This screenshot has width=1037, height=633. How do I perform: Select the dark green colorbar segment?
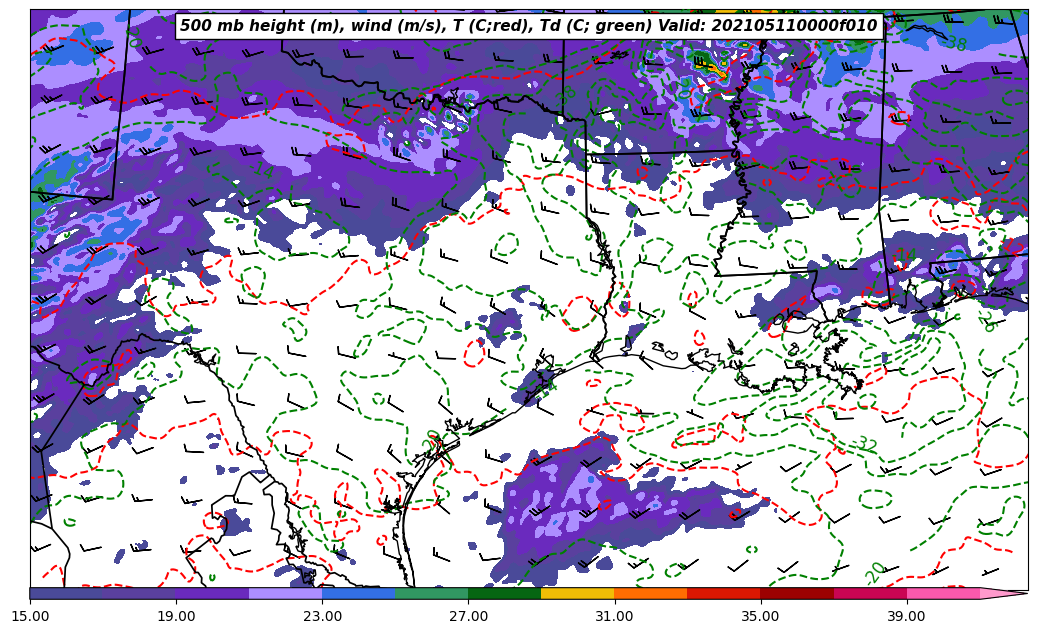point(504,593)
